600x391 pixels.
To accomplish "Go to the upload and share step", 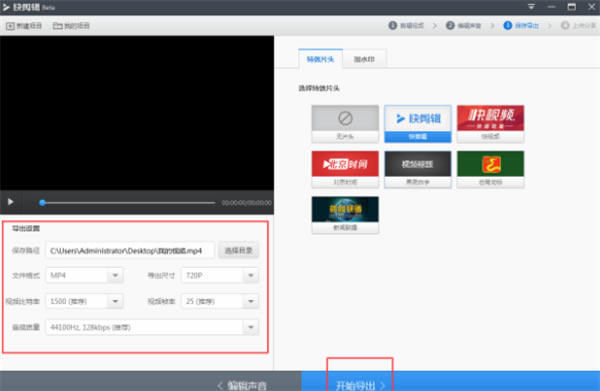I will tap(578, 26).
